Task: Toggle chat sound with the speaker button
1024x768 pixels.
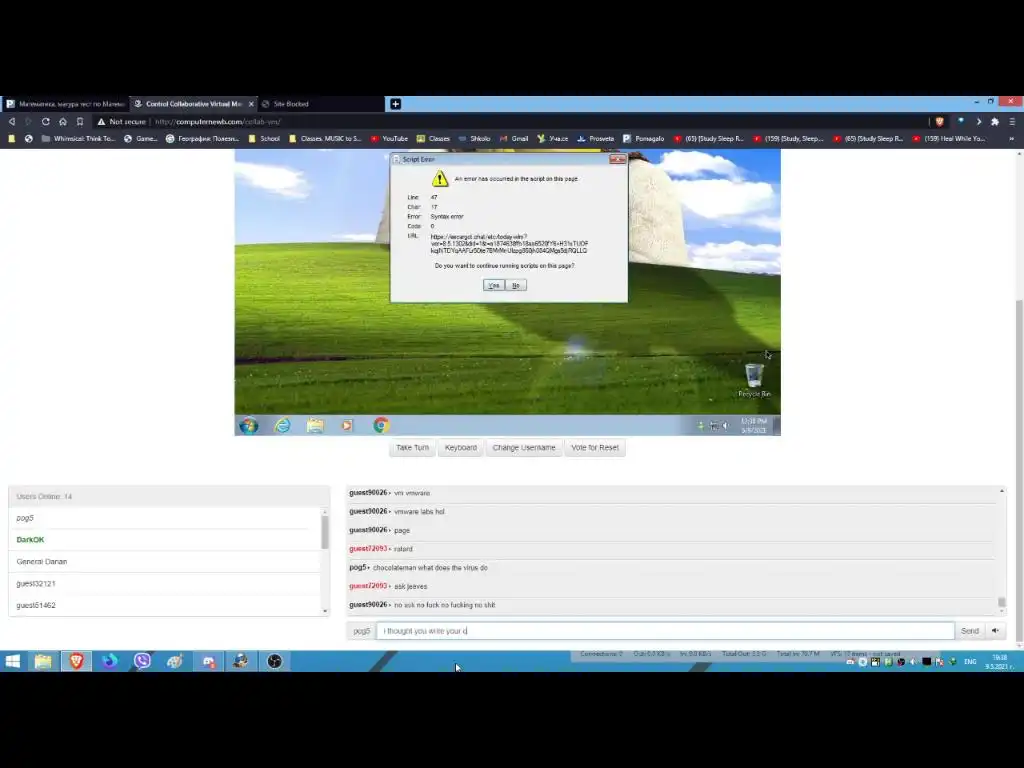Action: click(x=995, y=631)
